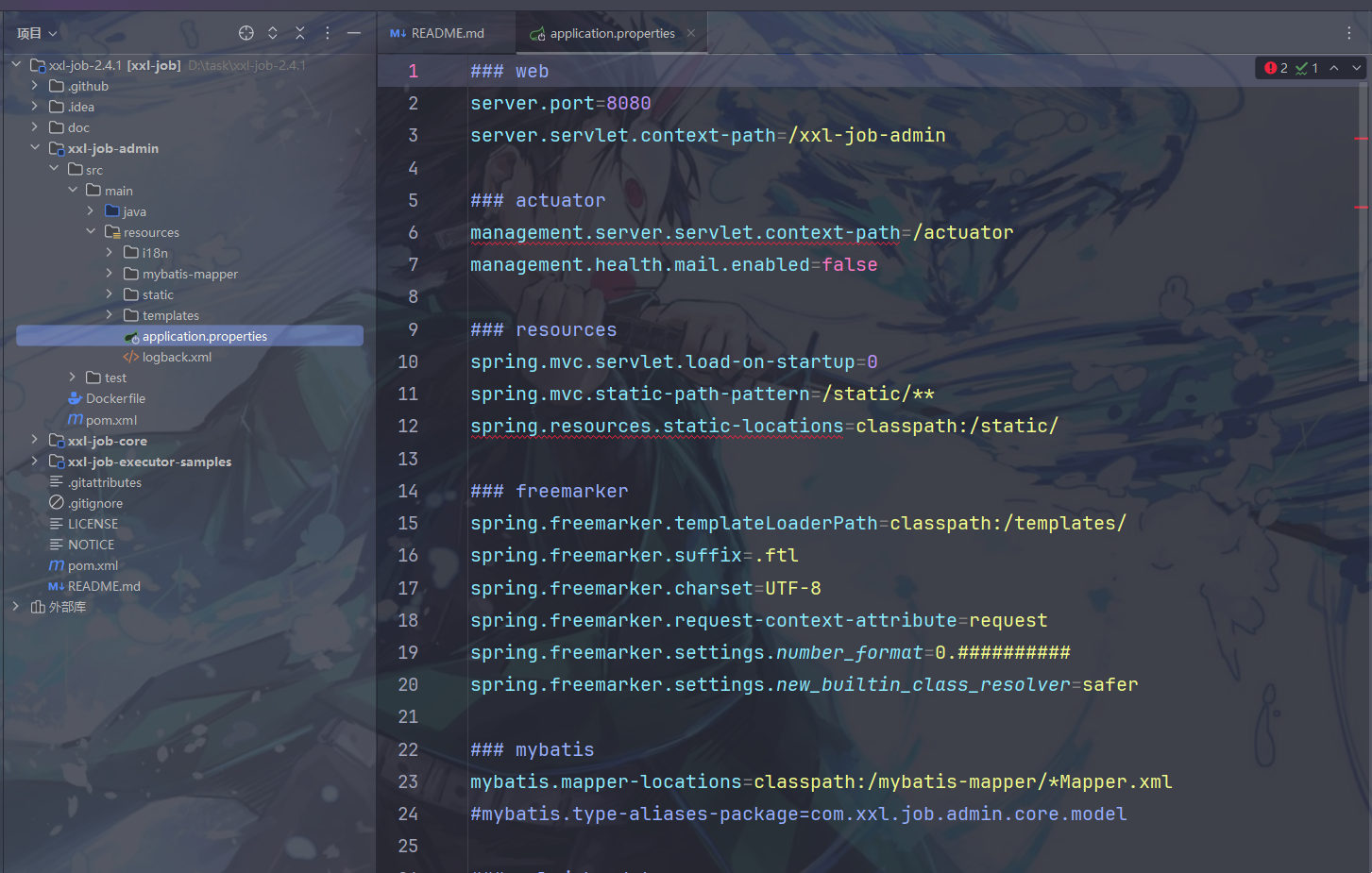The image size is (1372, 873).
Task: Expand the xxl-job-core module
Action: 35,441
